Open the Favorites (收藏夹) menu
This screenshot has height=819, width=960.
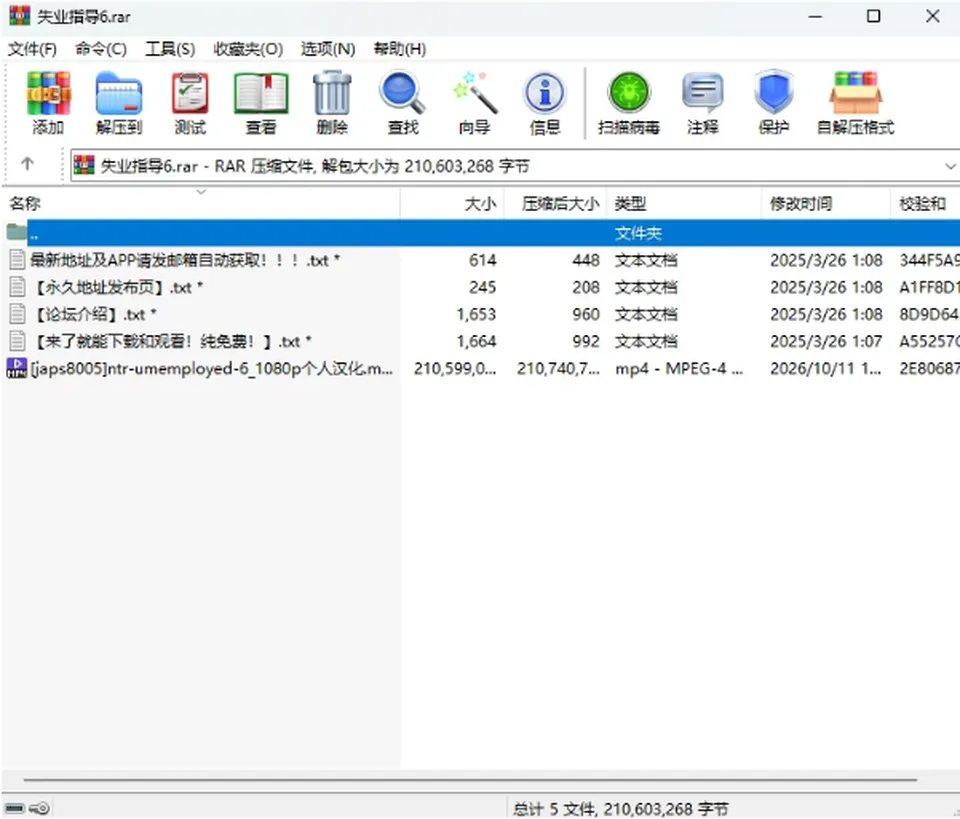click(x=248, y=49)
